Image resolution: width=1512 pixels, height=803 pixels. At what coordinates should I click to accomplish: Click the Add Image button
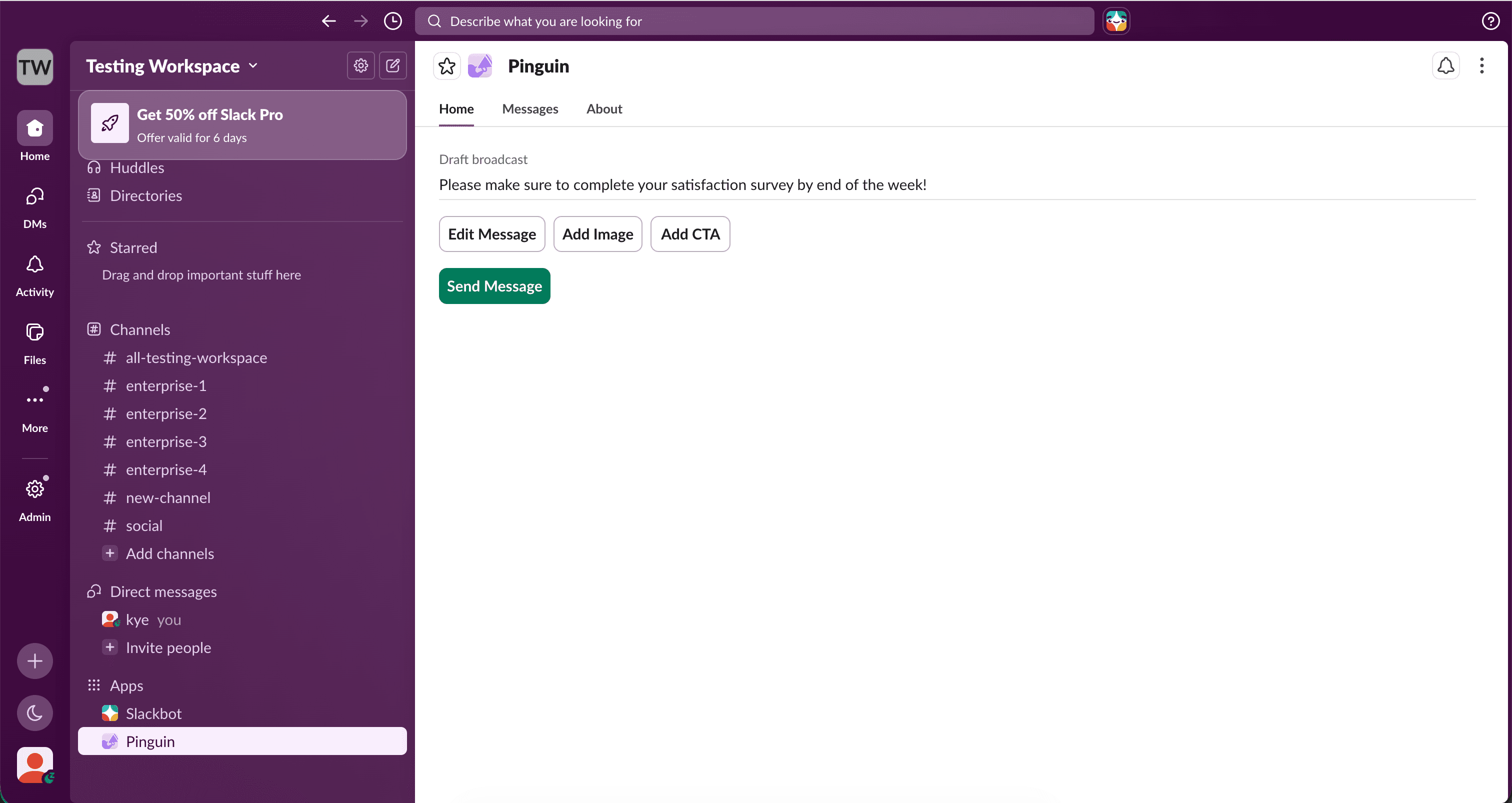[597, 234]
